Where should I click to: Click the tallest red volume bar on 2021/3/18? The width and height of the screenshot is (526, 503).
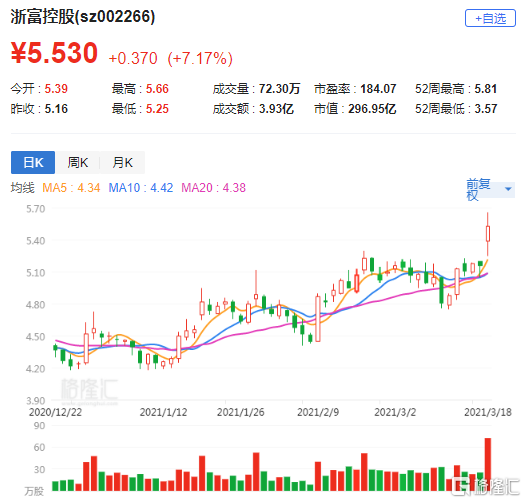[x=488, y=464]
